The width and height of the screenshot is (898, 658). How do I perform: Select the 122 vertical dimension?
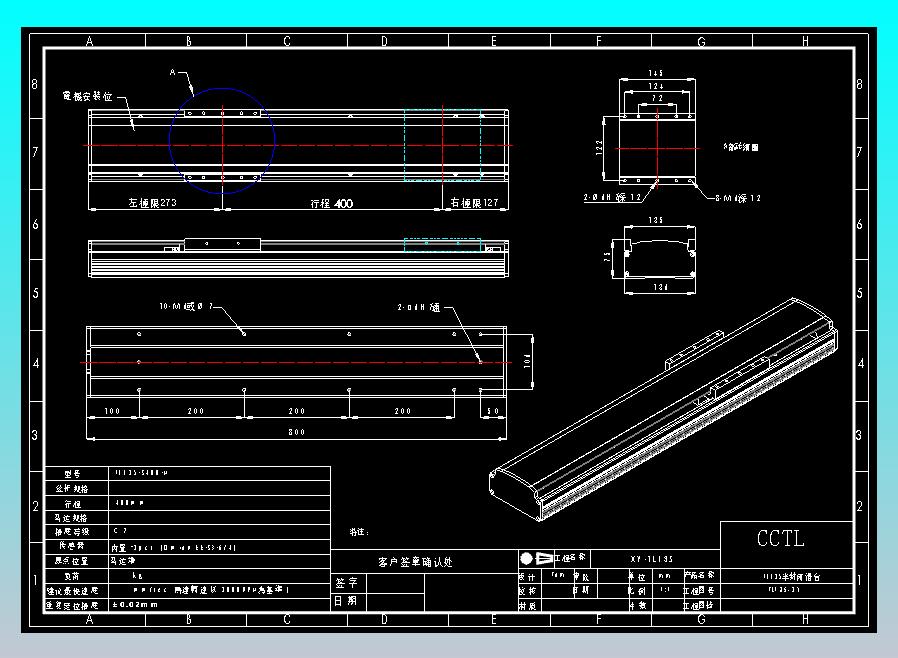599,148
